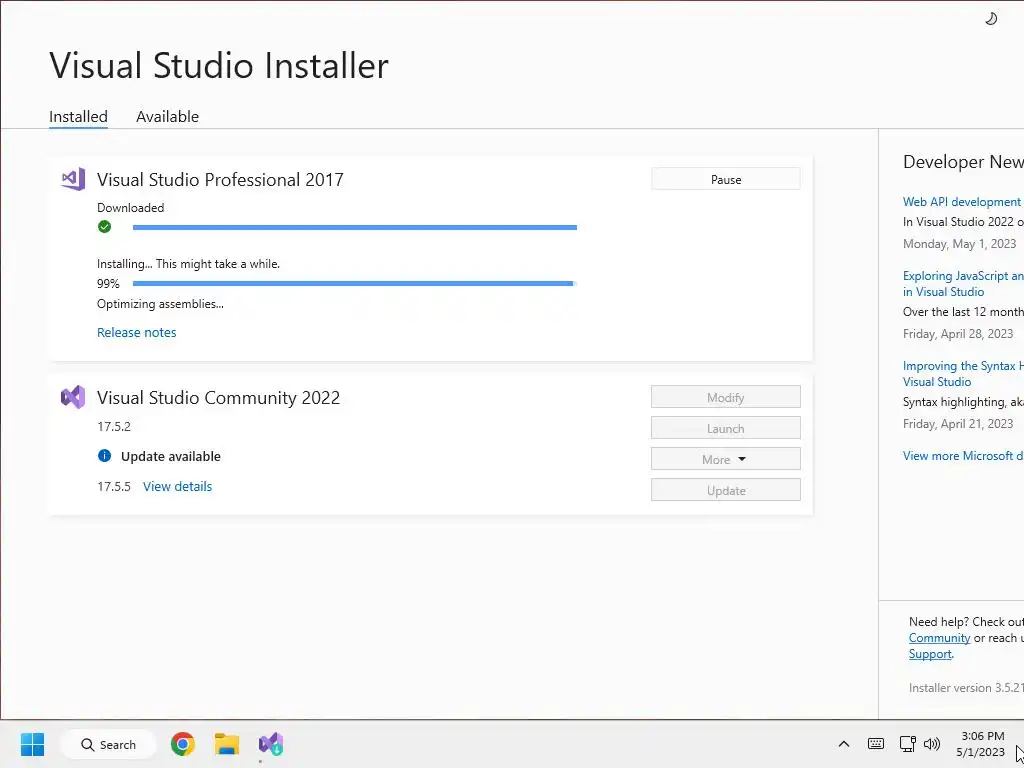
Task: Open View more Microsoft developer news link
Action: click(963, 456)
